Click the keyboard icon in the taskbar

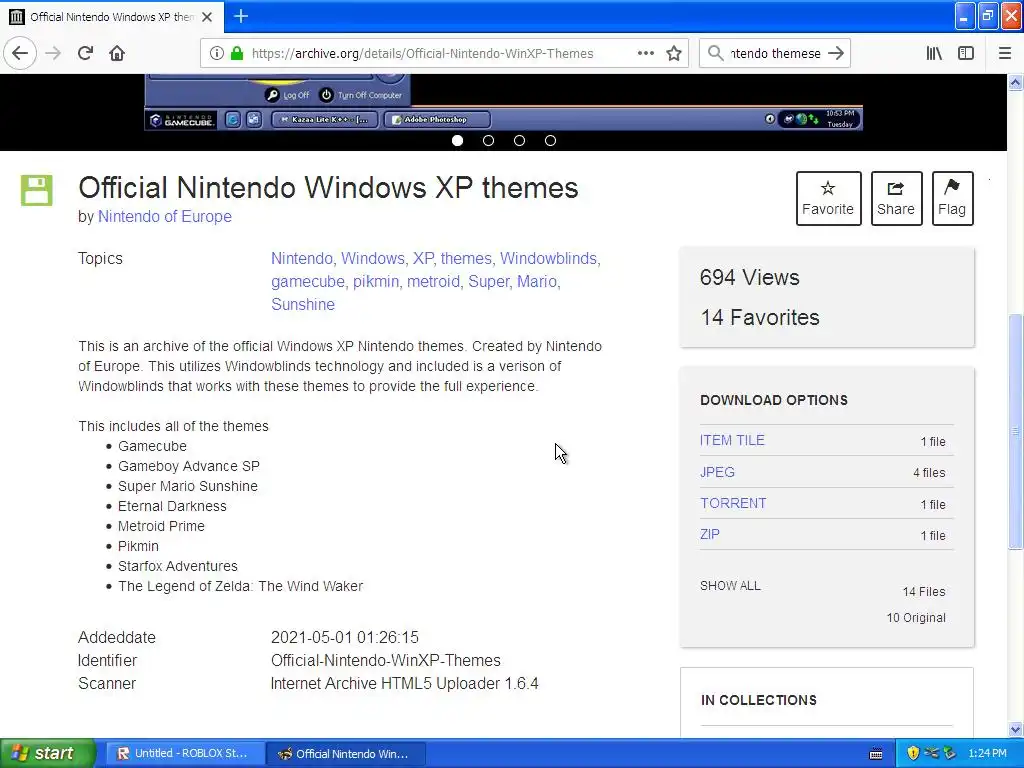[876, 754]
